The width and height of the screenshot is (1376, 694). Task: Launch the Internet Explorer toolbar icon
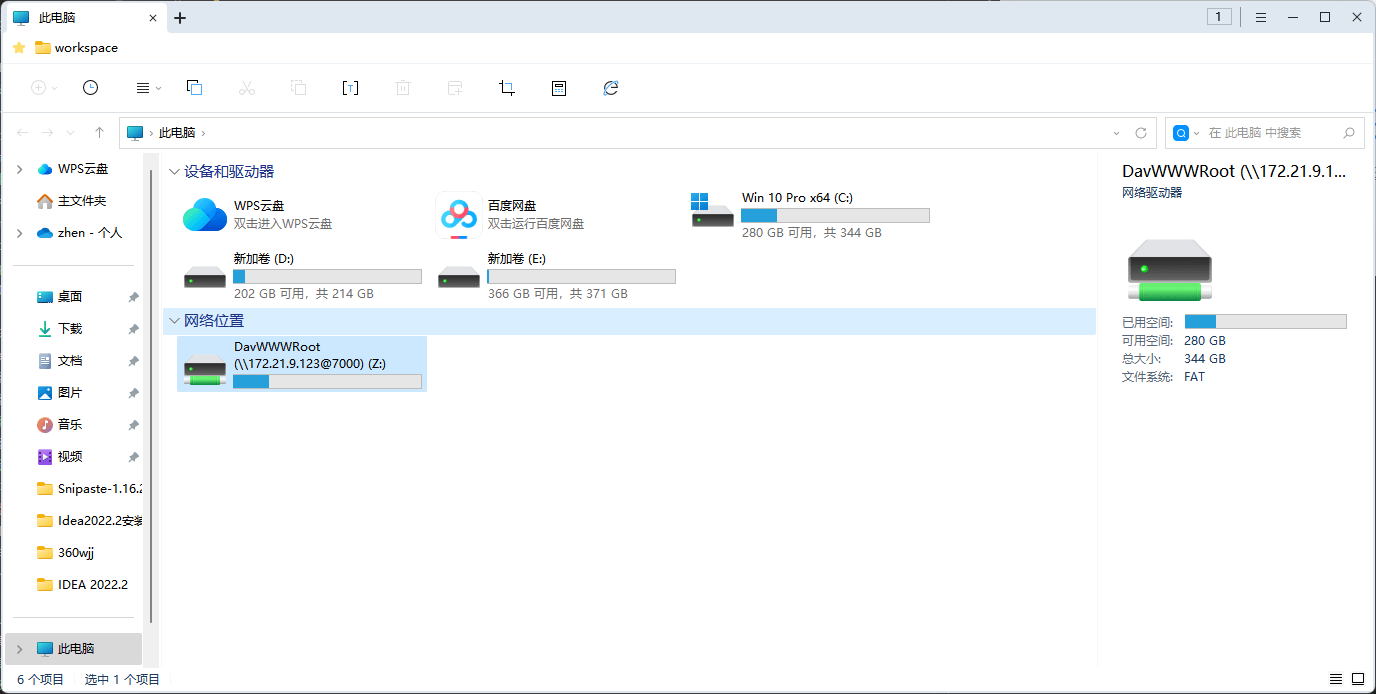pos(611,88)
